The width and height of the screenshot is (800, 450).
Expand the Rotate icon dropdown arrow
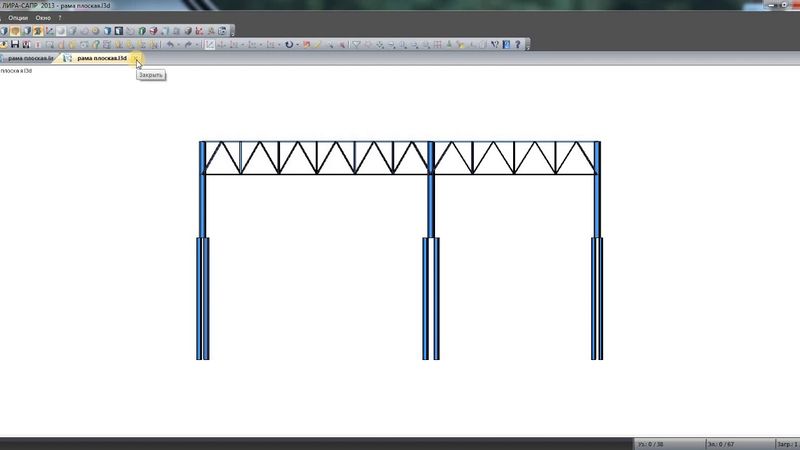pos(297,44)
